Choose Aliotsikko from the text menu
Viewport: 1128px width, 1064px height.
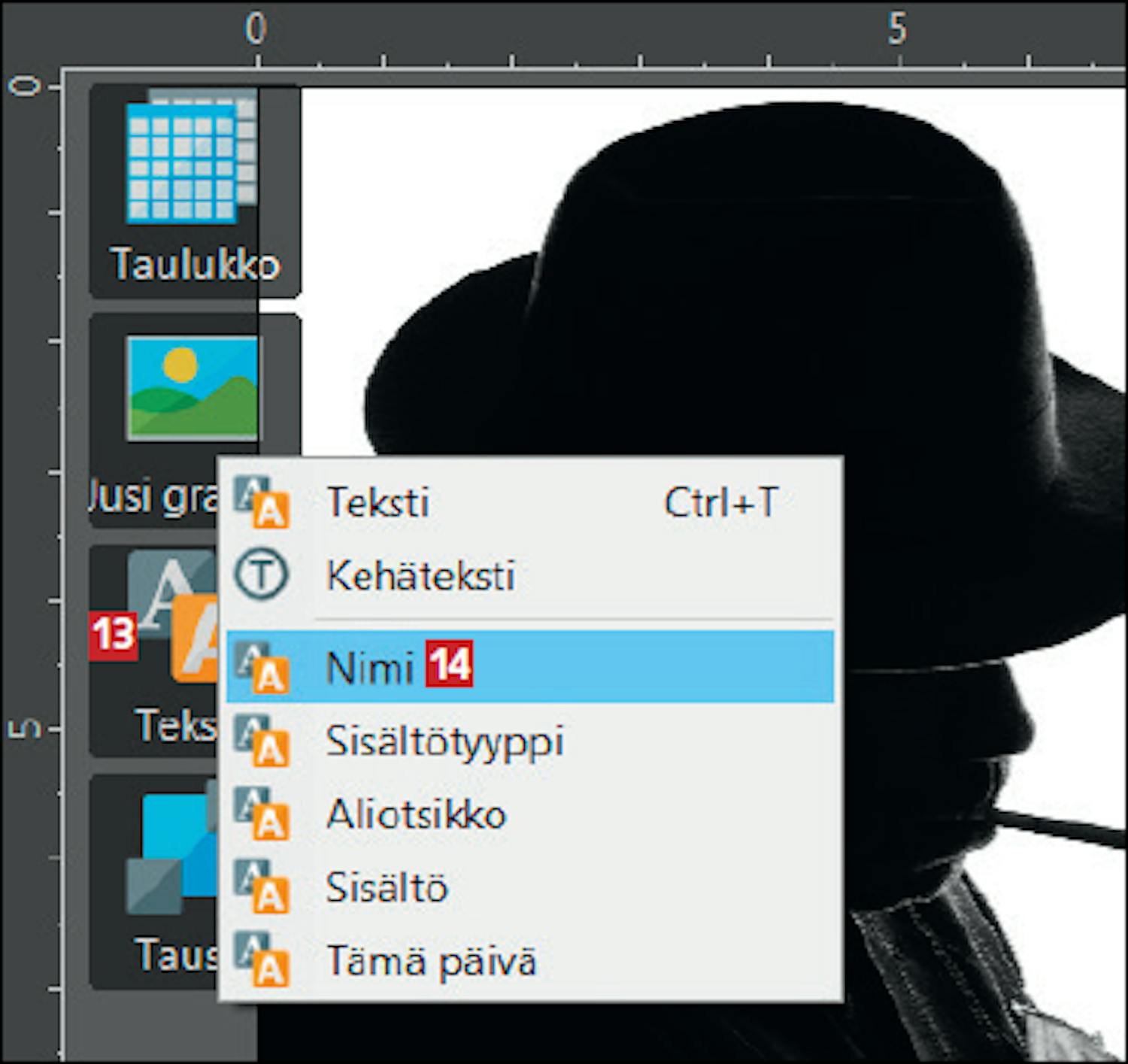tap(417, 814)
